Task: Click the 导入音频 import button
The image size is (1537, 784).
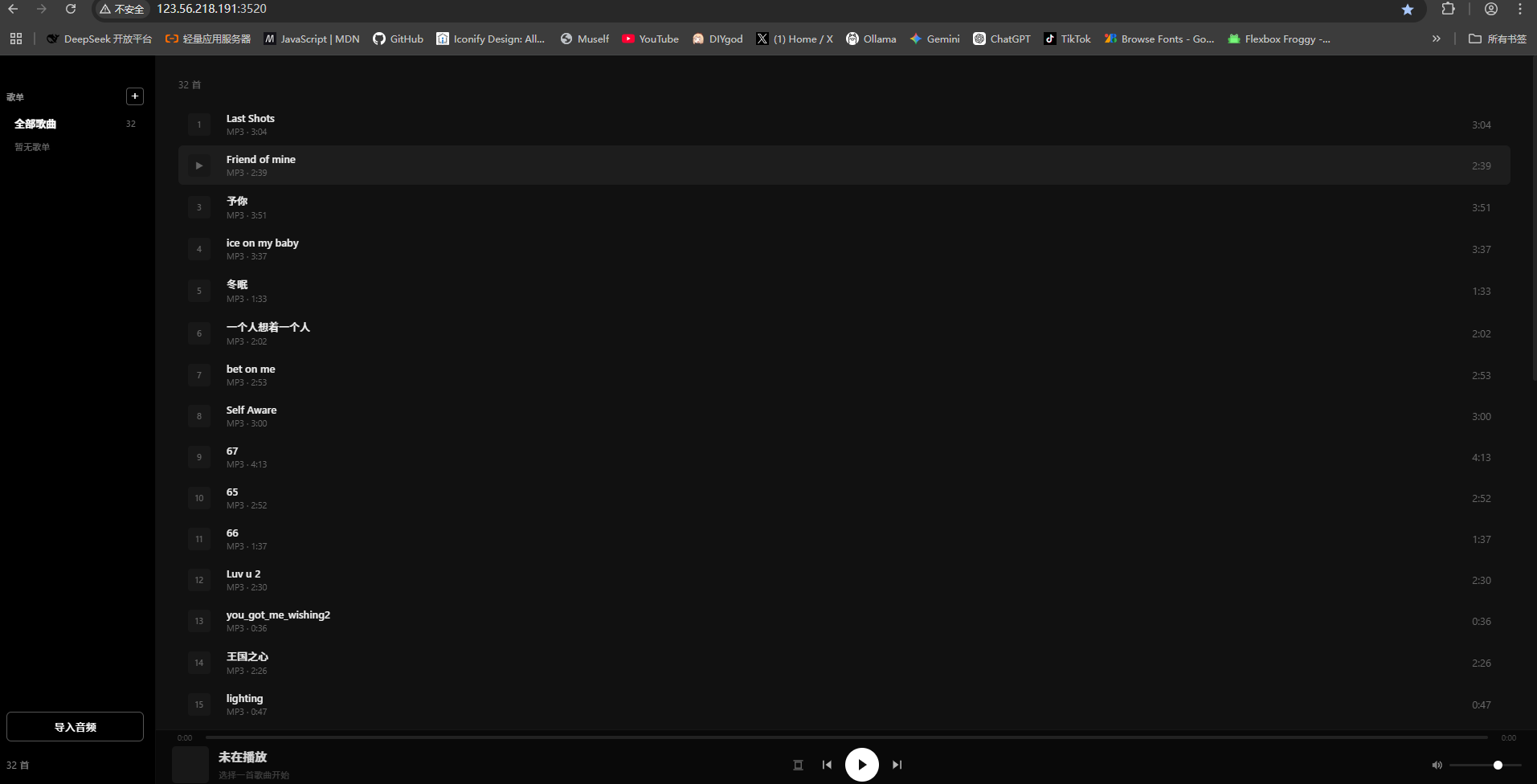Action: pos(75,727)
